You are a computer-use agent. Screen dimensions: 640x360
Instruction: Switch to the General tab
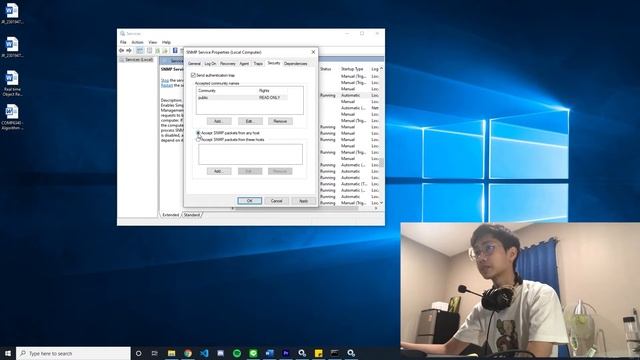pyautogui.click(x=194, y=64)
